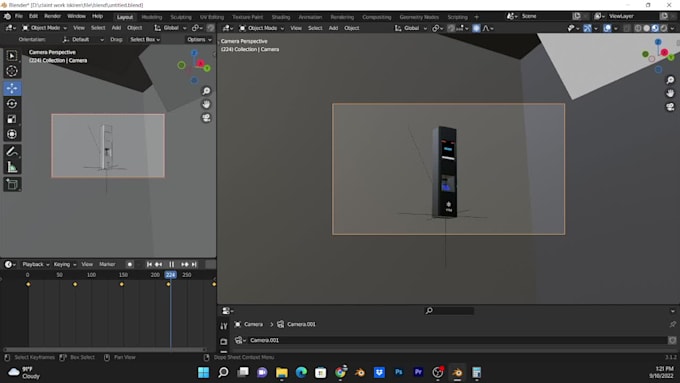Choose the Move tool in toolbar

pyautogui.click(x=12, y=88)
